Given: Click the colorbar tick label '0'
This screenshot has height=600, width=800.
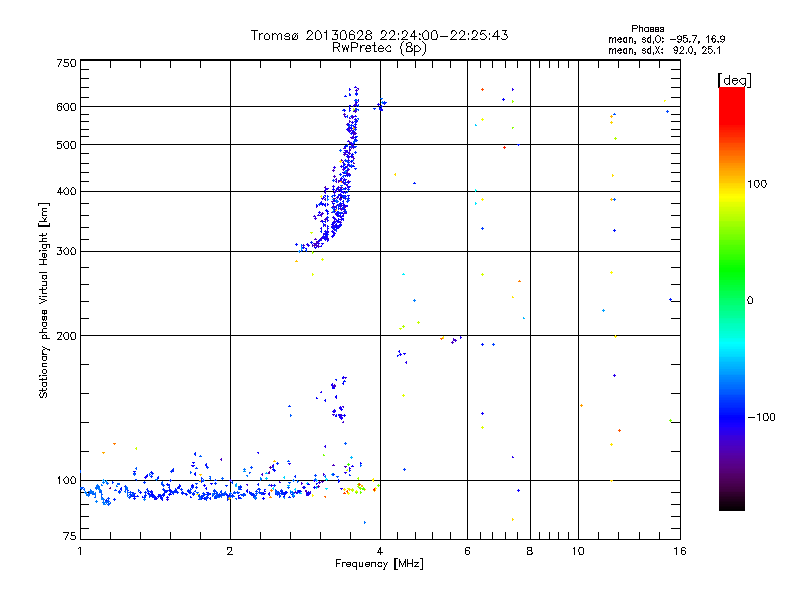Looking at the screenshot, I should pos(750,301).
